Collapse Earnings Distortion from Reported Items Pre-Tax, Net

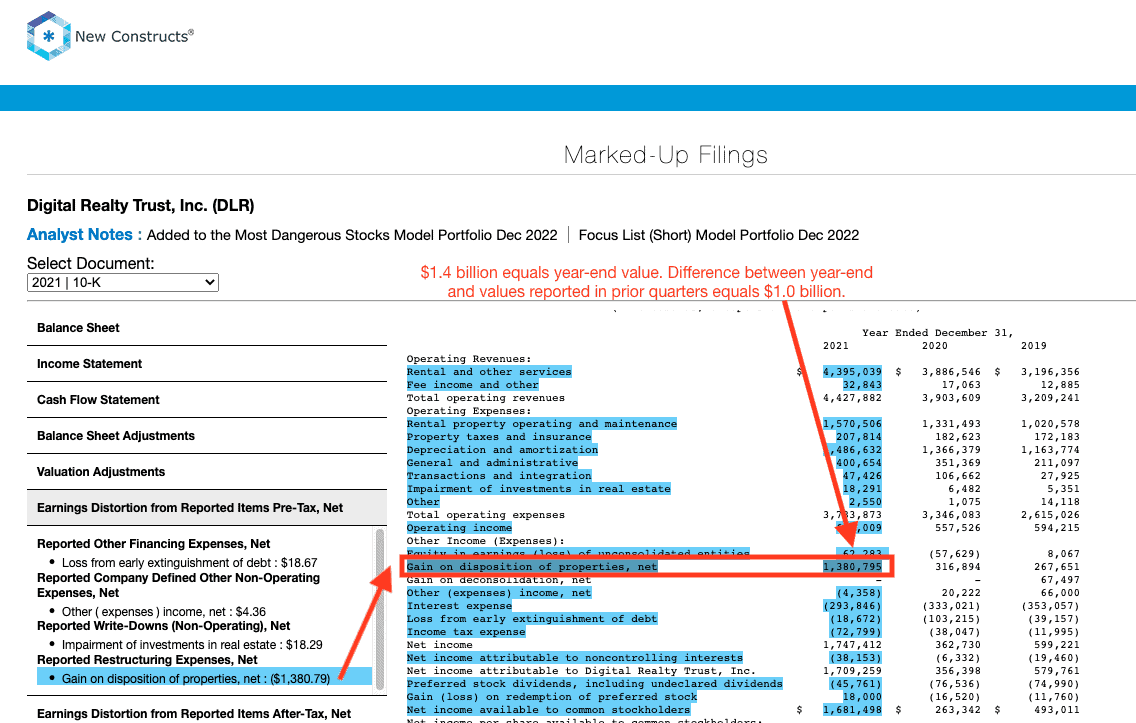click(x=207, y=508)
